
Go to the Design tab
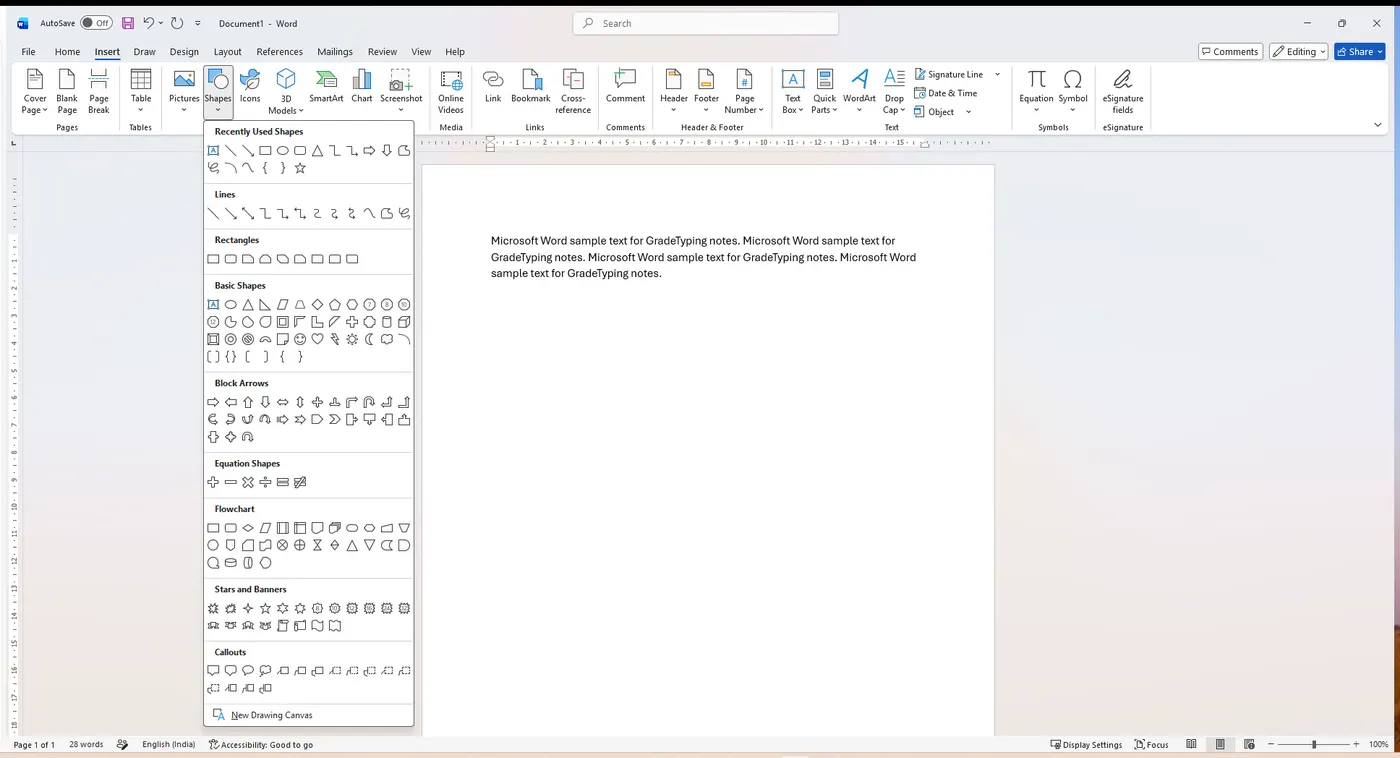click(184, 52)
